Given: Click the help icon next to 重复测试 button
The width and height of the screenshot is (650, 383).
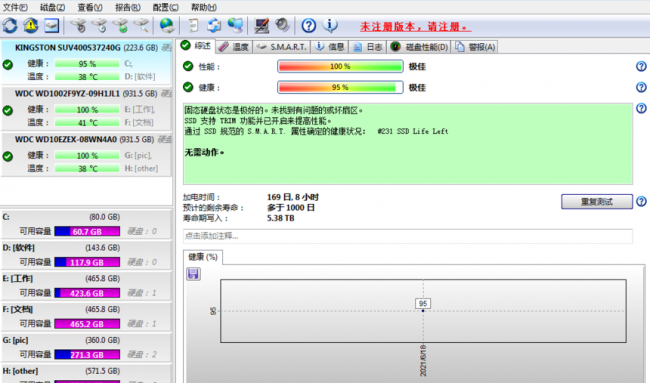Looking at the screenshot, I should click(x=641, y=201).
